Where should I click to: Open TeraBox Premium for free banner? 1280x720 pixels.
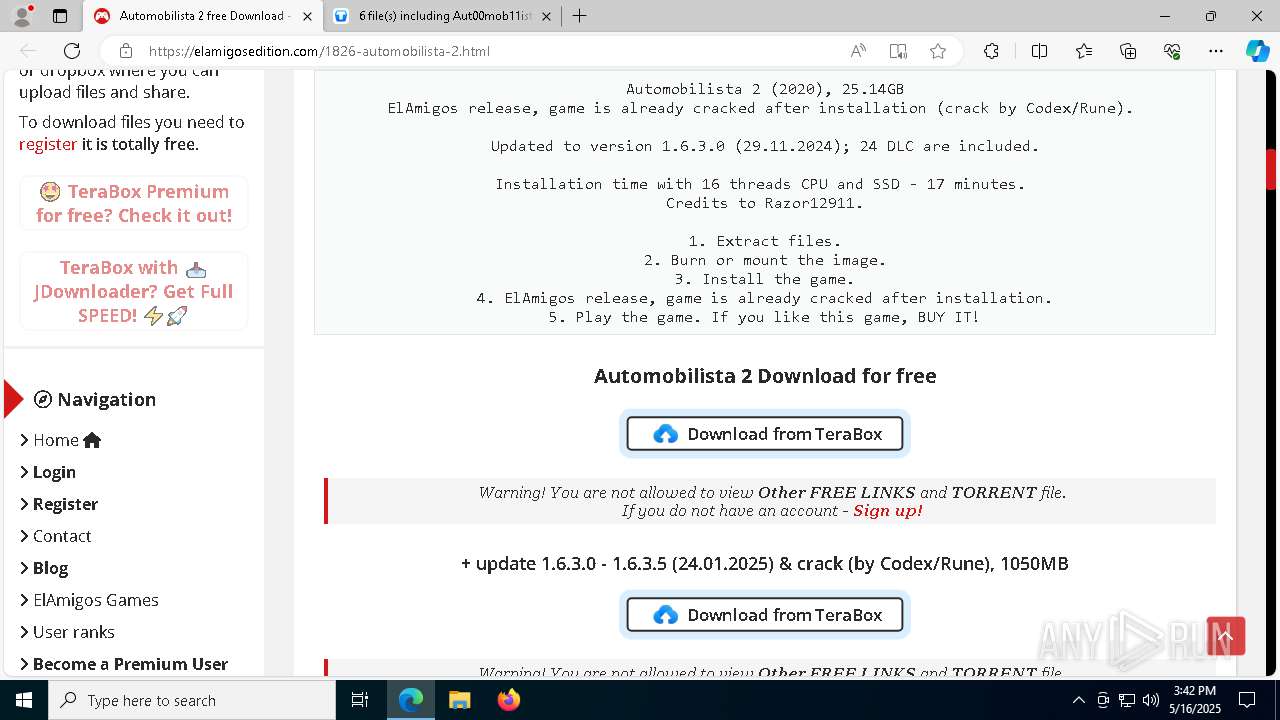click(x=134, y=203)
